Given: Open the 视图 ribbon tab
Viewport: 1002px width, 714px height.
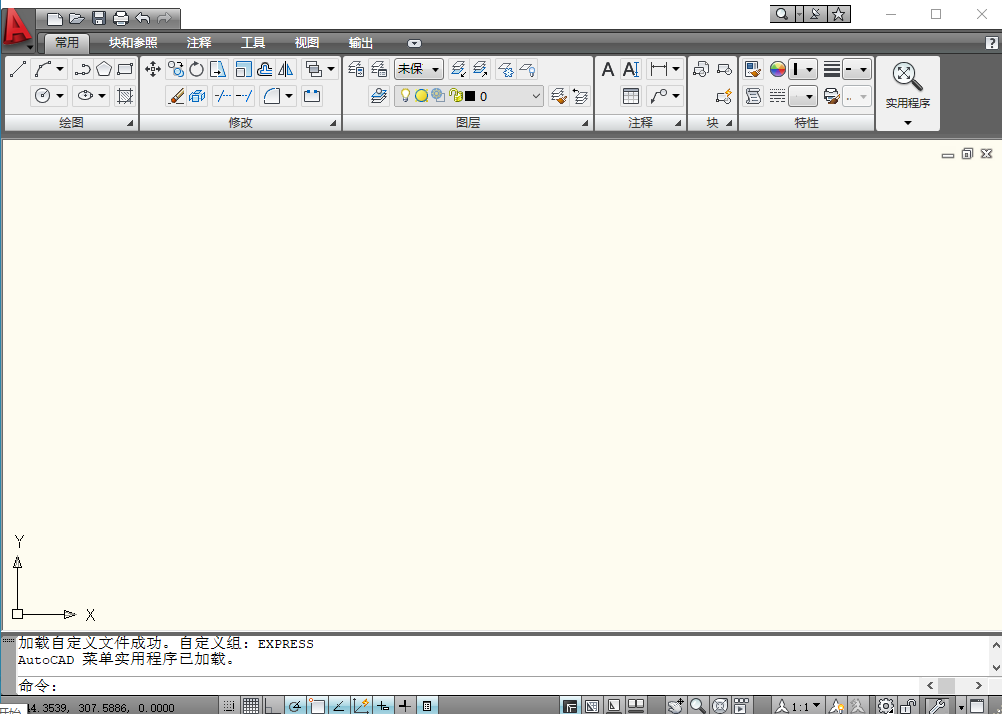Looking at the screenshot, I should tap(306, 43).
